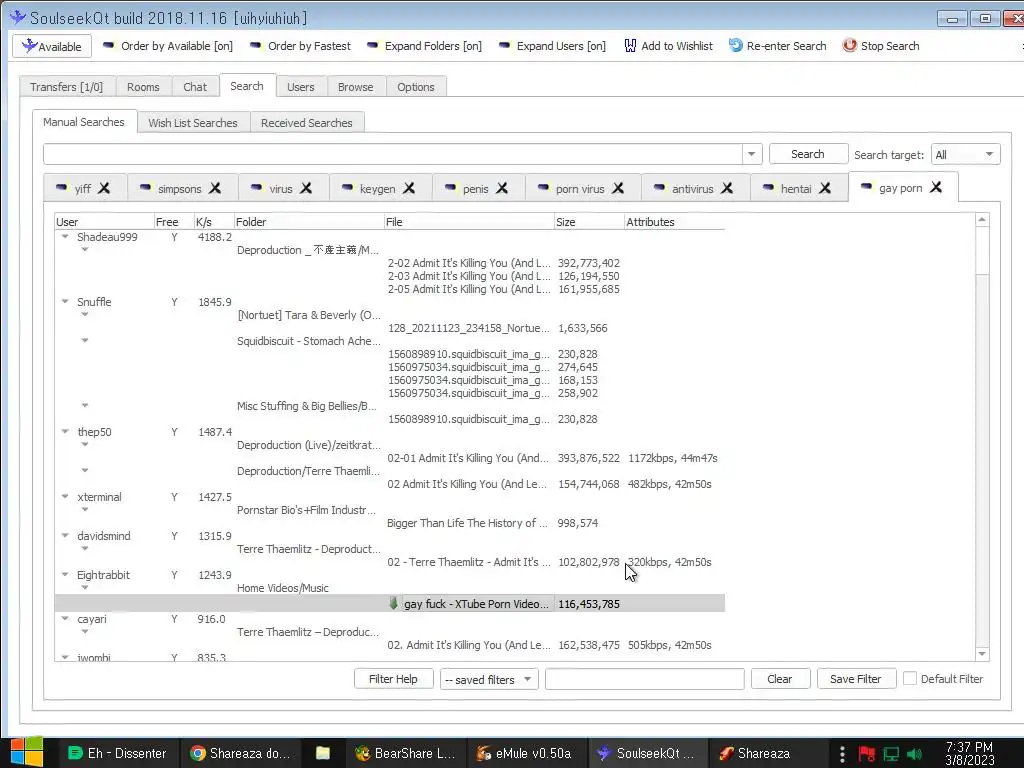Click the Filter Help button

coord(393,679)
